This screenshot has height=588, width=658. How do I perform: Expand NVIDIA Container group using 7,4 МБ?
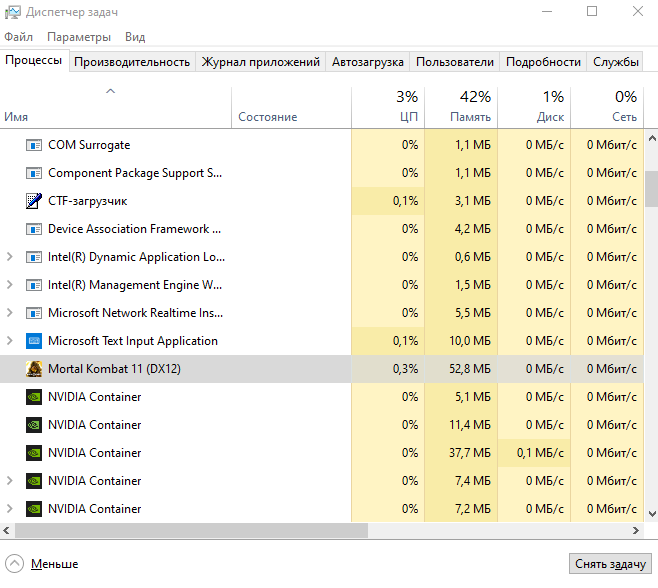pos(10,481)
